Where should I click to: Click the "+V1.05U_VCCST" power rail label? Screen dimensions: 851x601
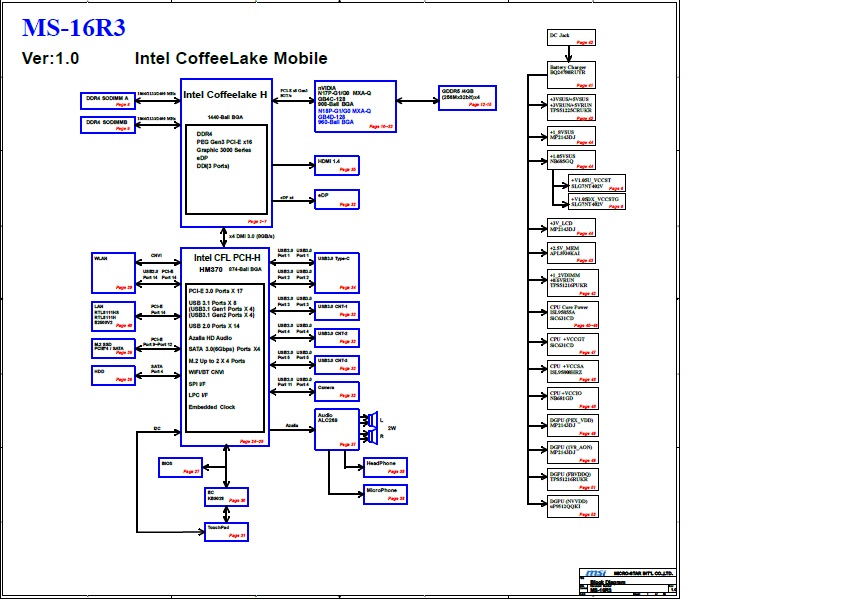[x=591, y=180]
